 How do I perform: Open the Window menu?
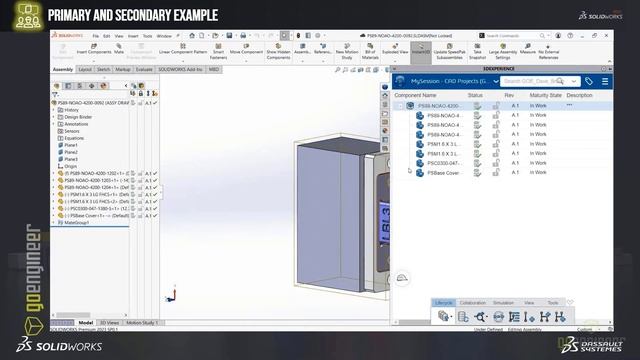tap(164, 36)
